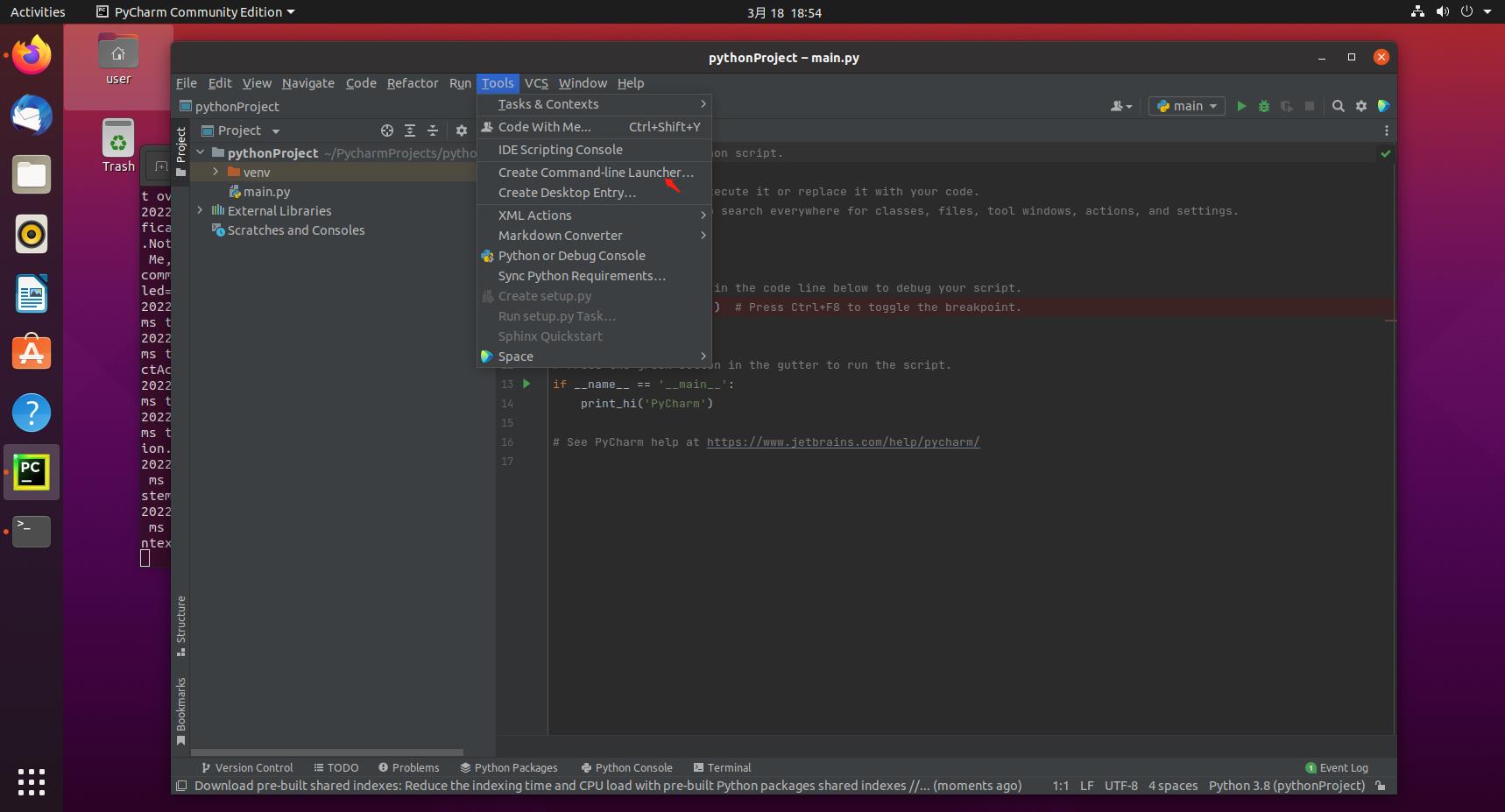Collapse the pythonProject root node
The width and height of the screenshot is (1505, 812).
[x=201, y=152]
